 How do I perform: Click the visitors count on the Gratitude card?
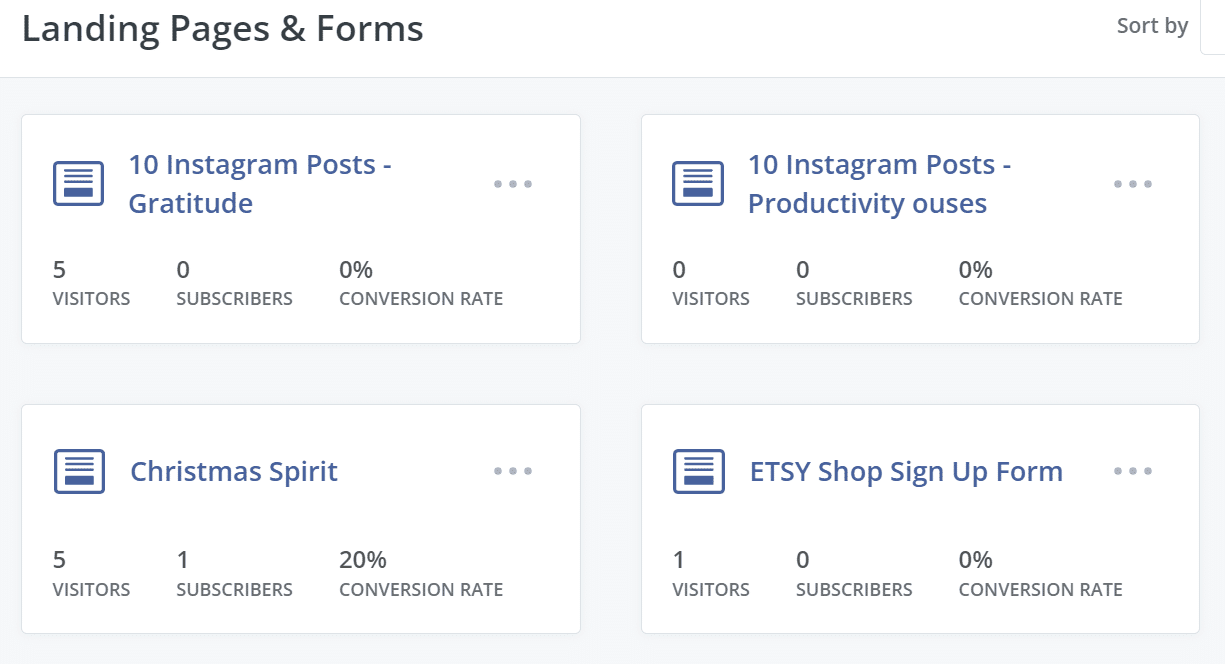(x=90, y=283)
